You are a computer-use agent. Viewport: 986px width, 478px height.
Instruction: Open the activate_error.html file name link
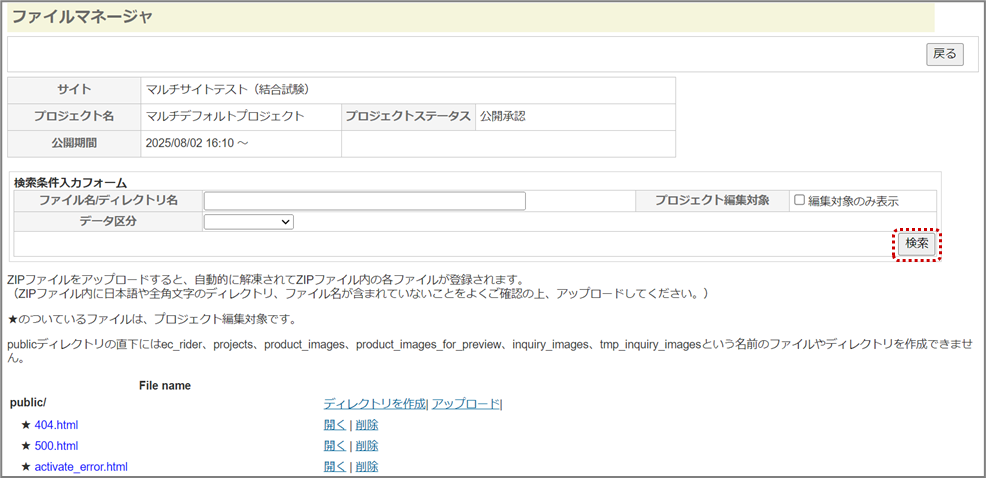[x=81, y=467]
